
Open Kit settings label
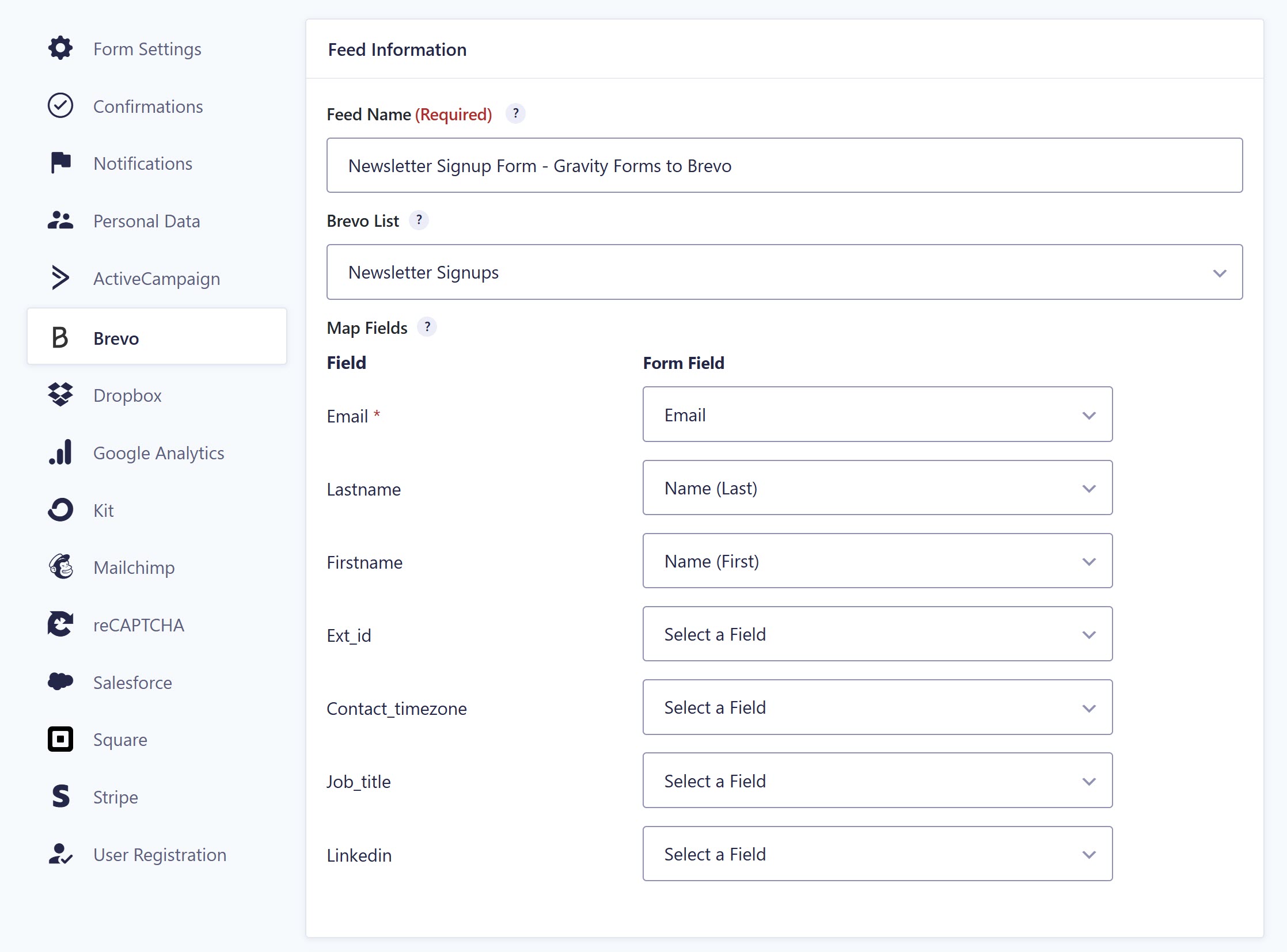104,511
